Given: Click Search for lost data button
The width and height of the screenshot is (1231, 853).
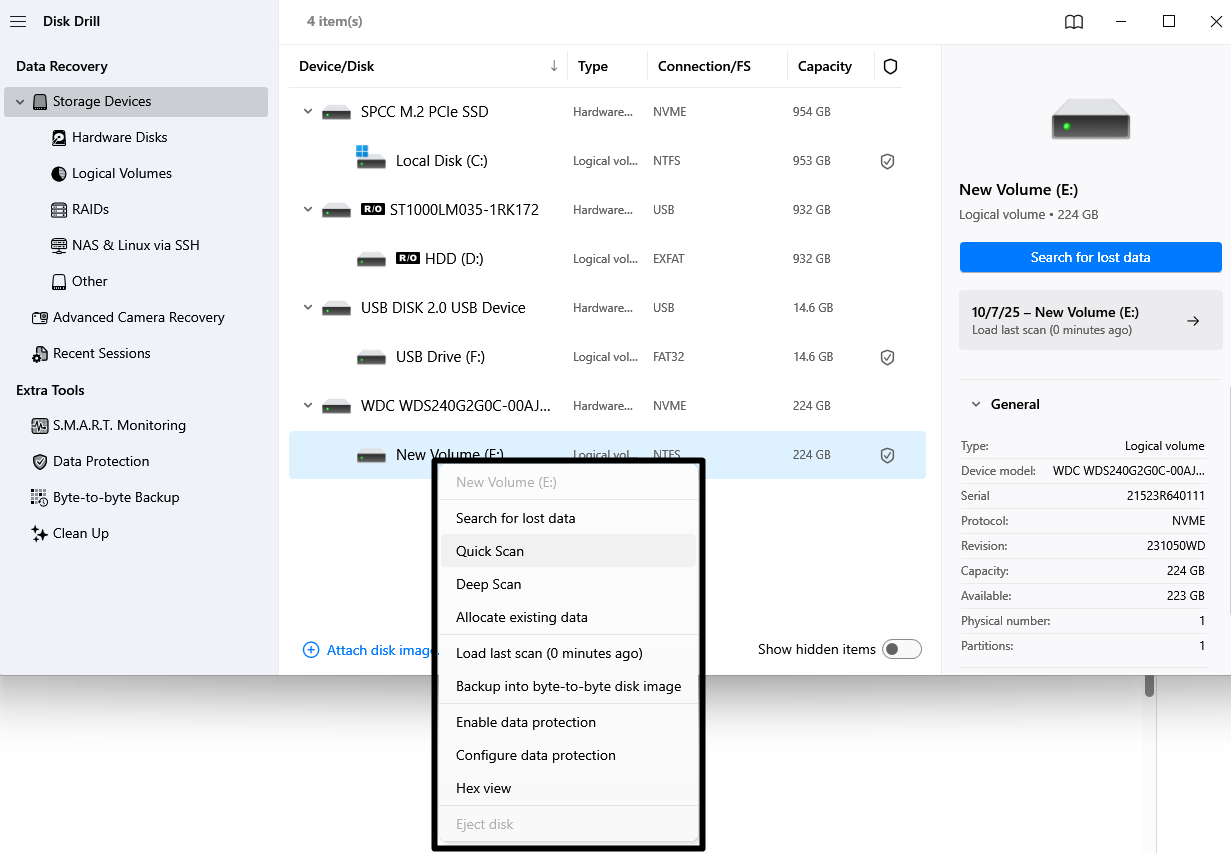Looking at the screenshot, I should (x=1090, y=257).
